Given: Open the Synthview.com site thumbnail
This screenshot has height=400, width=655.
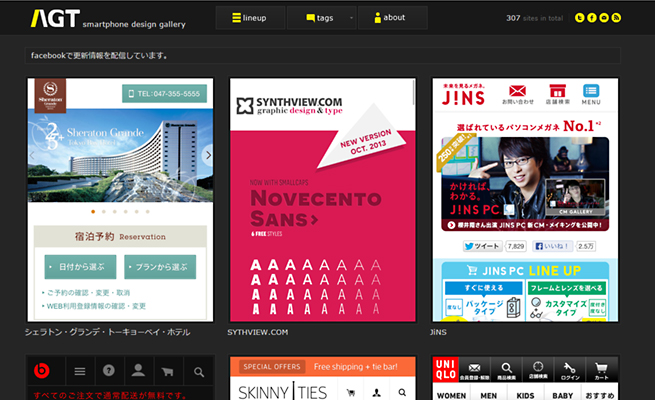Looking at the screenshot, I should [x=323, y=200].
